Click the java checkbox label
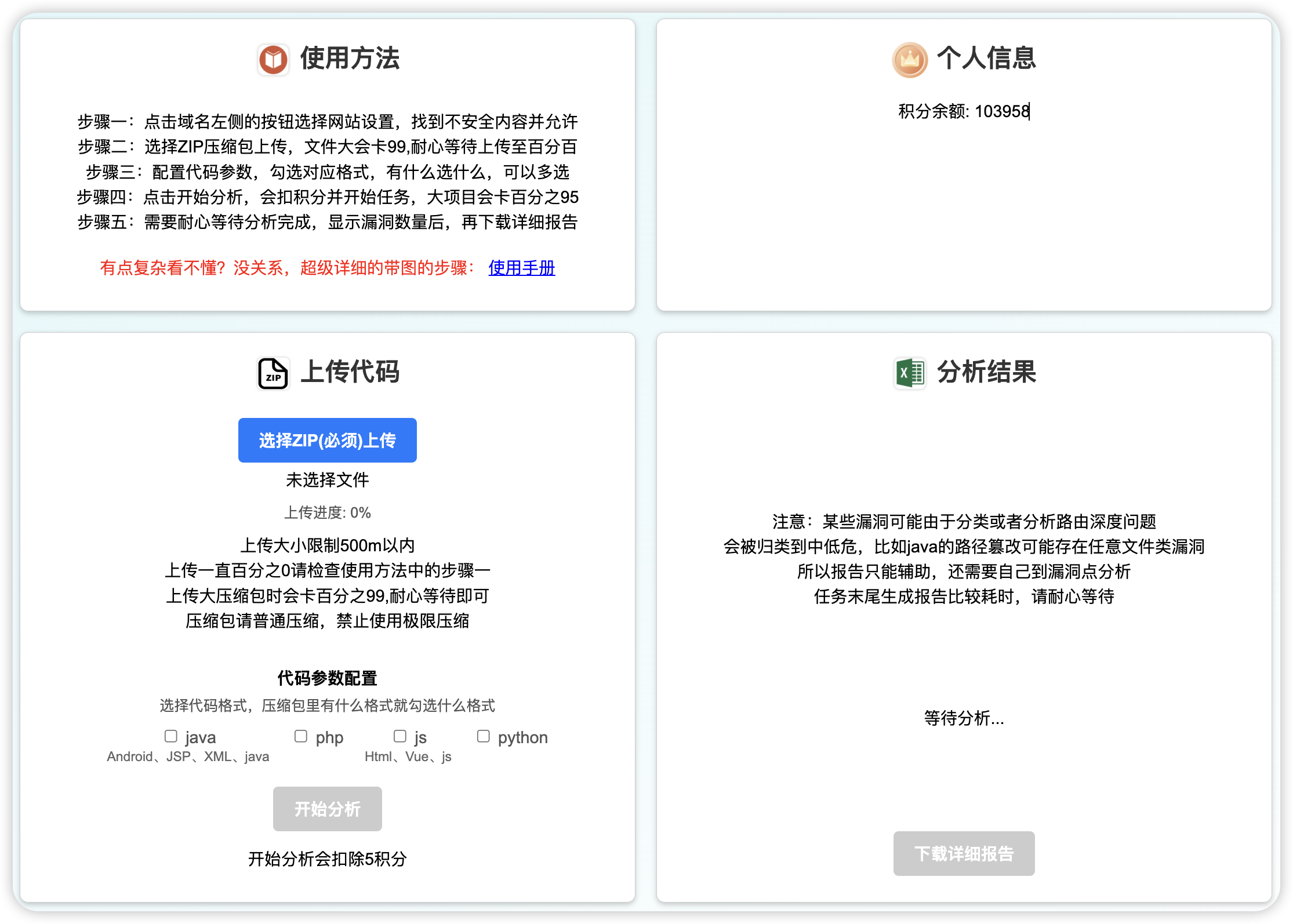This screenshot has height=924, width=1293. 201,737
